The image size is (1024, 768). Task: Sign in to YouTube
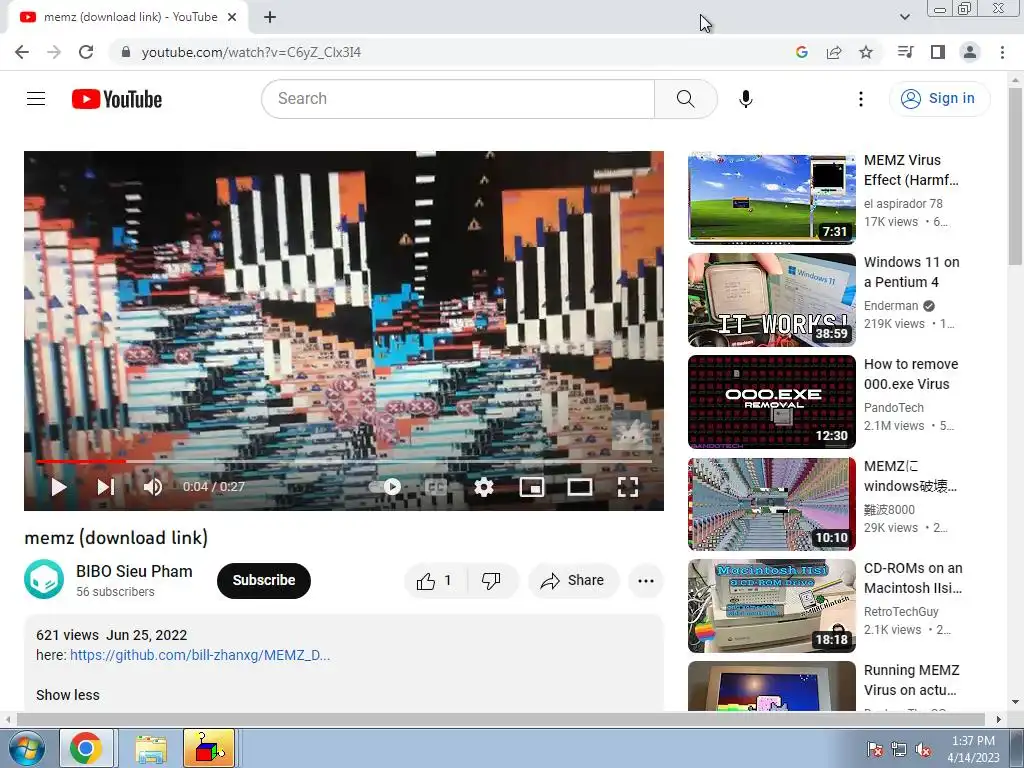coord(939,99)
